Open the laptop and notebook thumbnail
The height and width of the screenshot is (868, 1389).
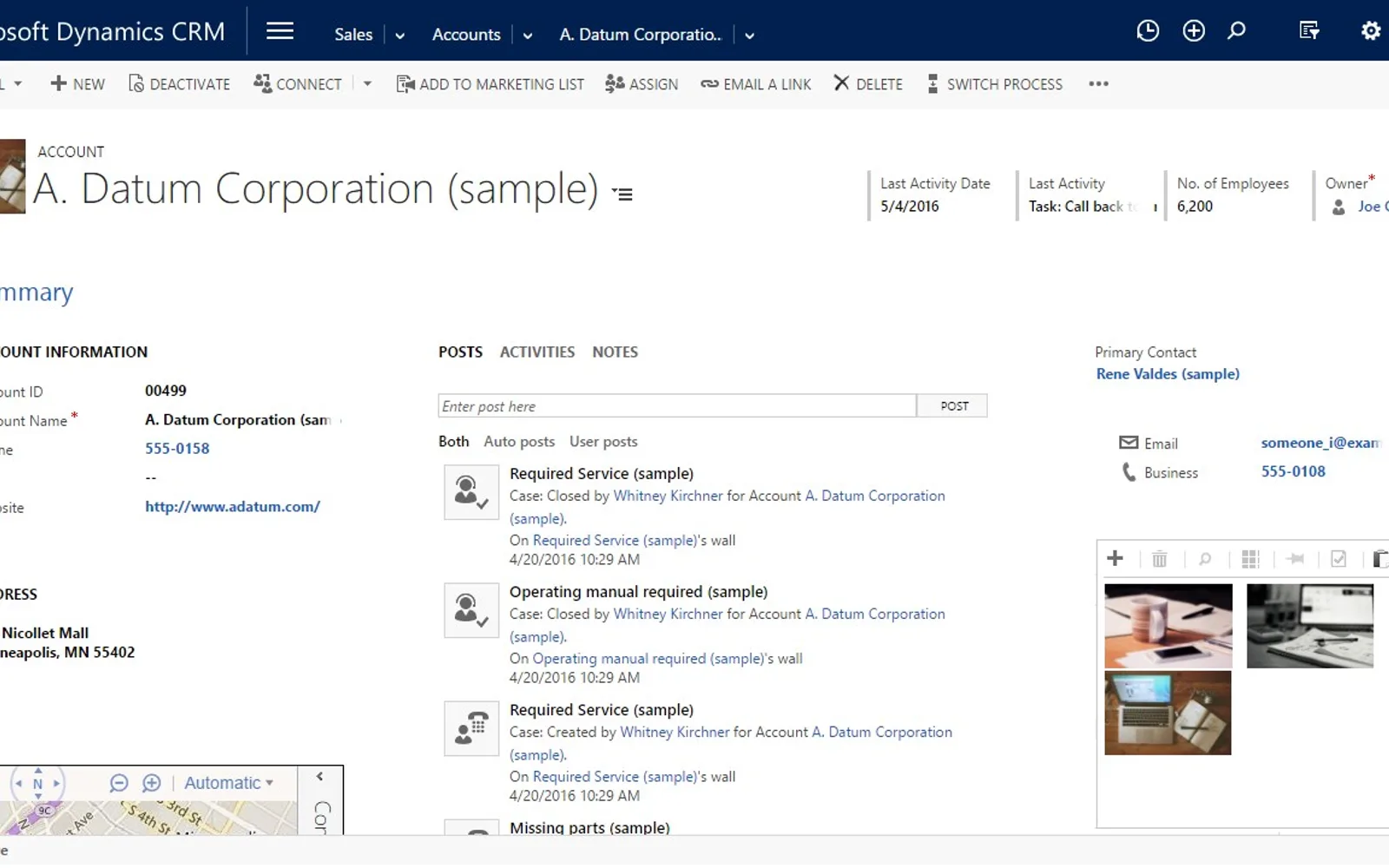point(1168,713)
